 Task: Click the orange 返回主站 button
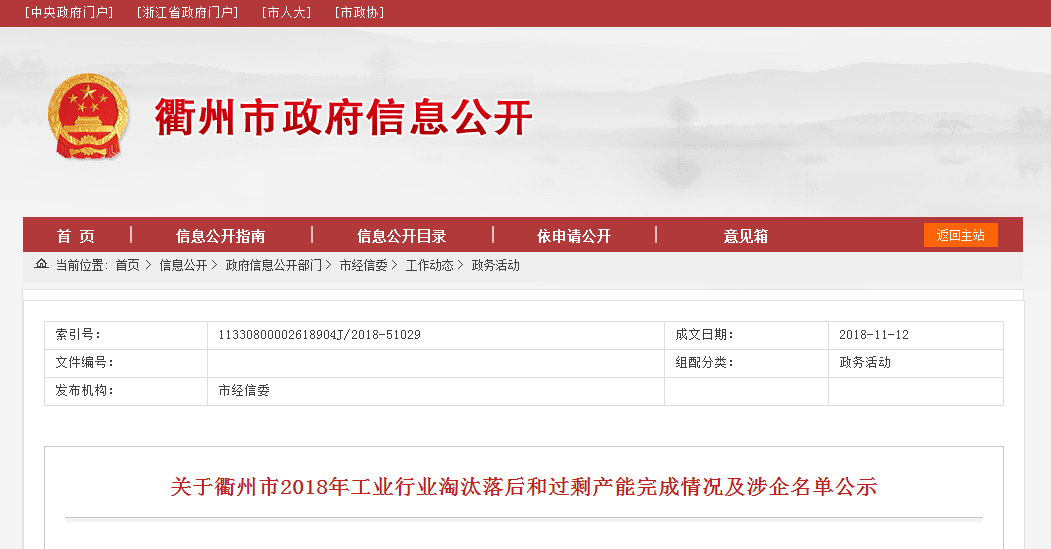click(960, 236)
